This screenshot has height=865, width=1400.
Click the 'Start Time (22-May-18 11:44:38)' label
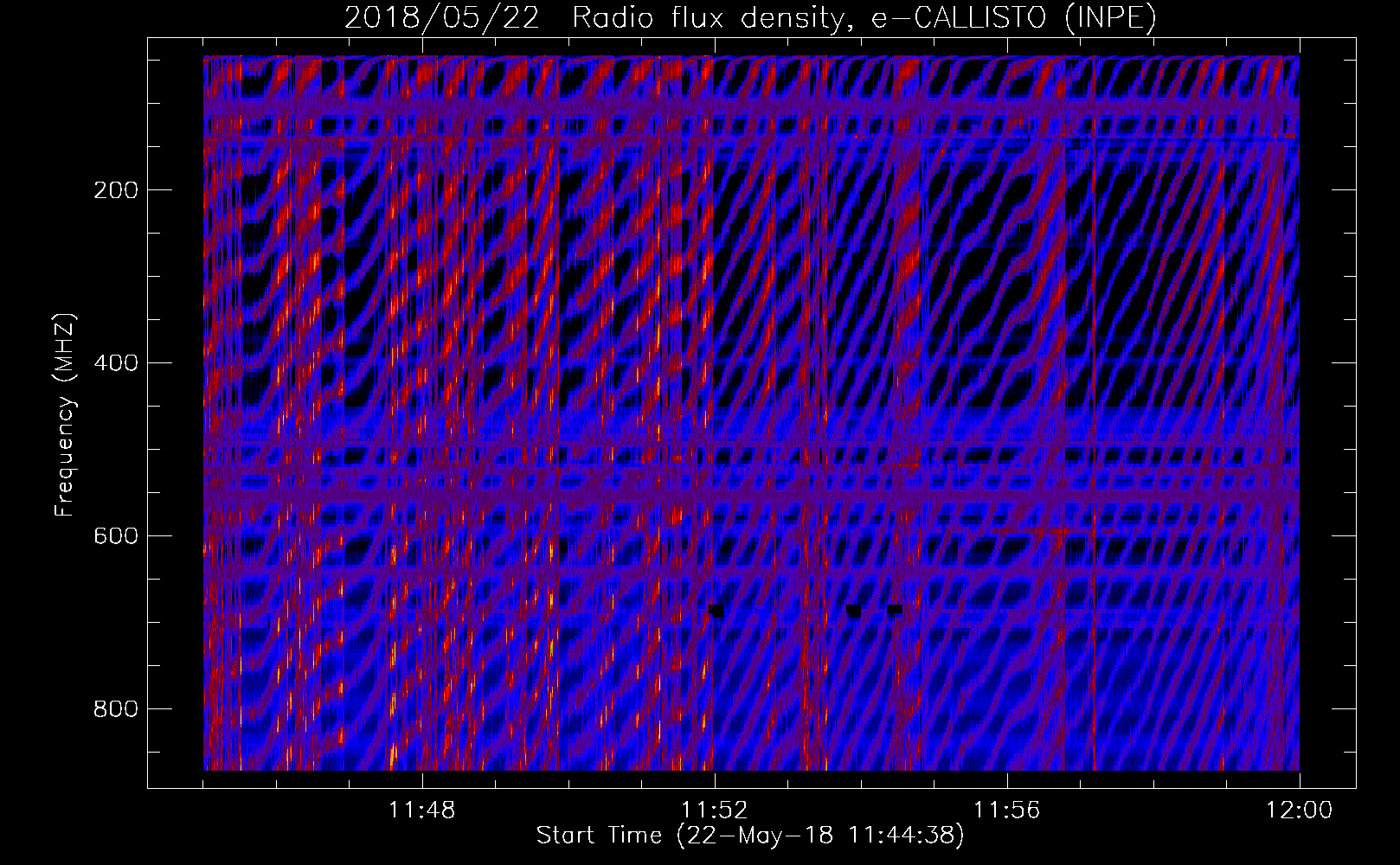click(750, 836)
